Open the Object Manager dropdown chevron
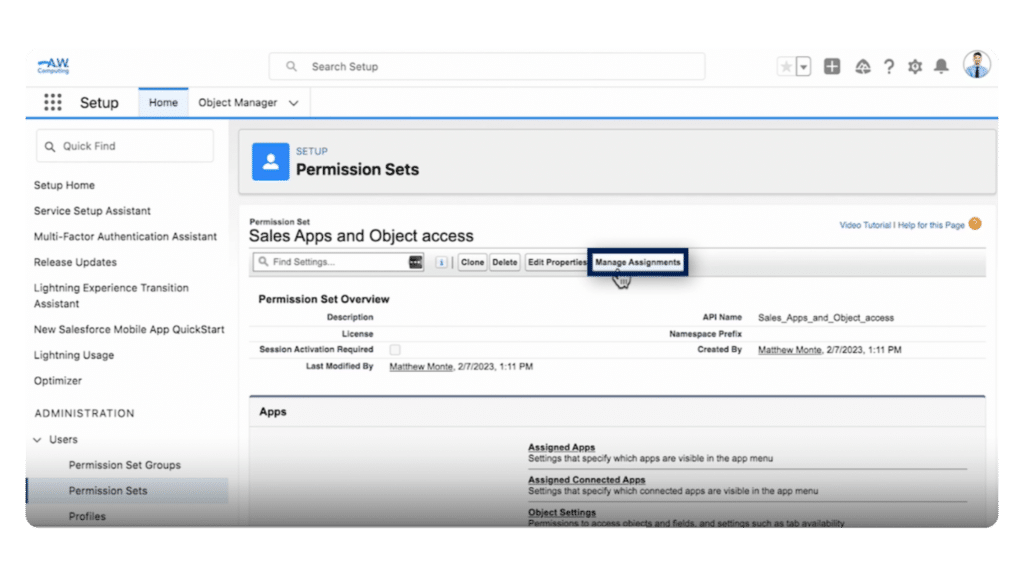This screenshot has height=576, width=1024. pos(293,102)
